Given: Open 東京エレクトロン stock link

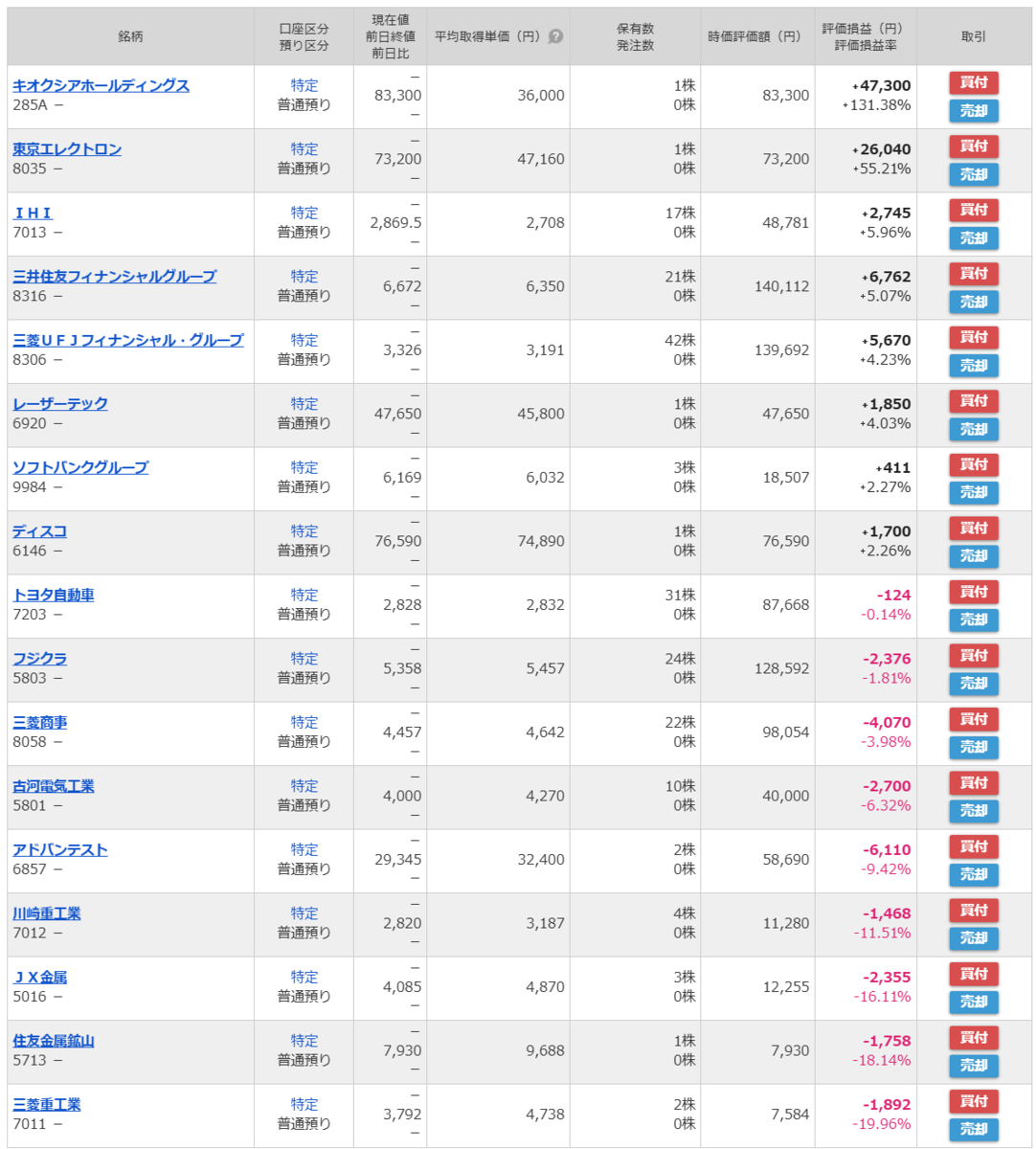Looking at the screenshot, I should [x=67, y=149].
